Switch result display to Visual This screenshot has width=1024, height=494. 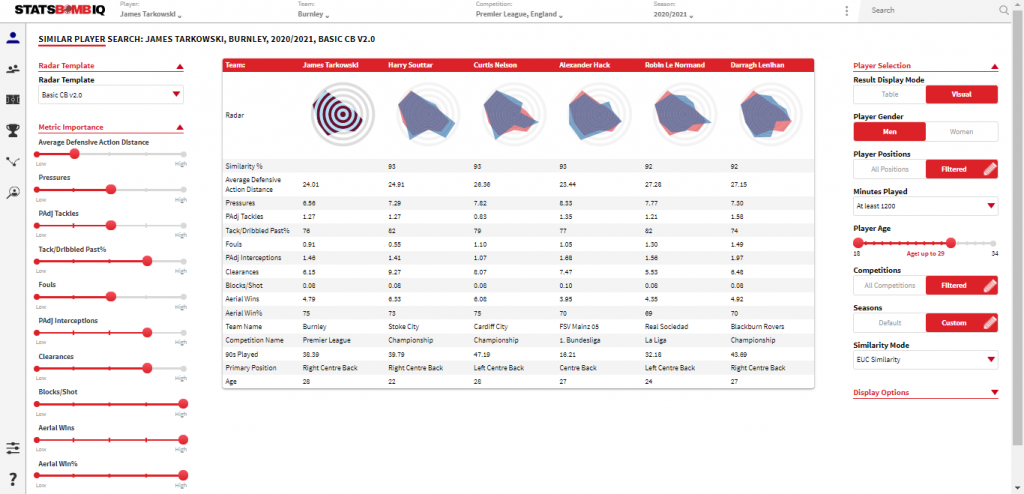[961, 94]
